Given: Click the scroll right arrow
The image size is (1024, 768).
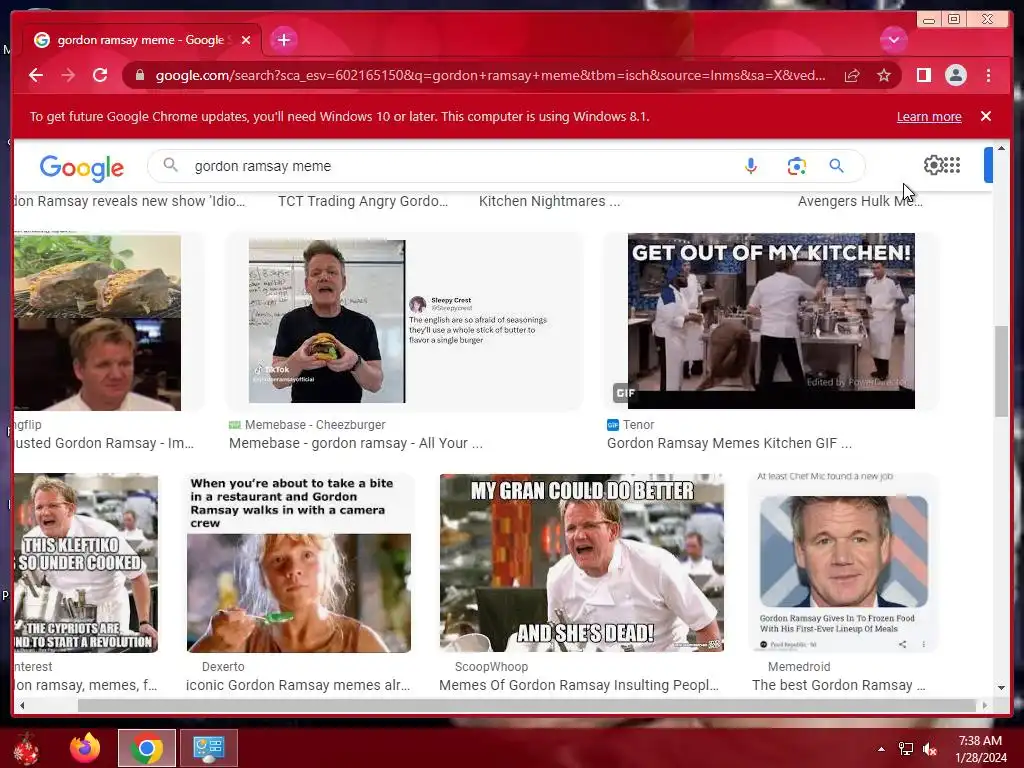Looking at the screenshot, I should pos(985,705).
